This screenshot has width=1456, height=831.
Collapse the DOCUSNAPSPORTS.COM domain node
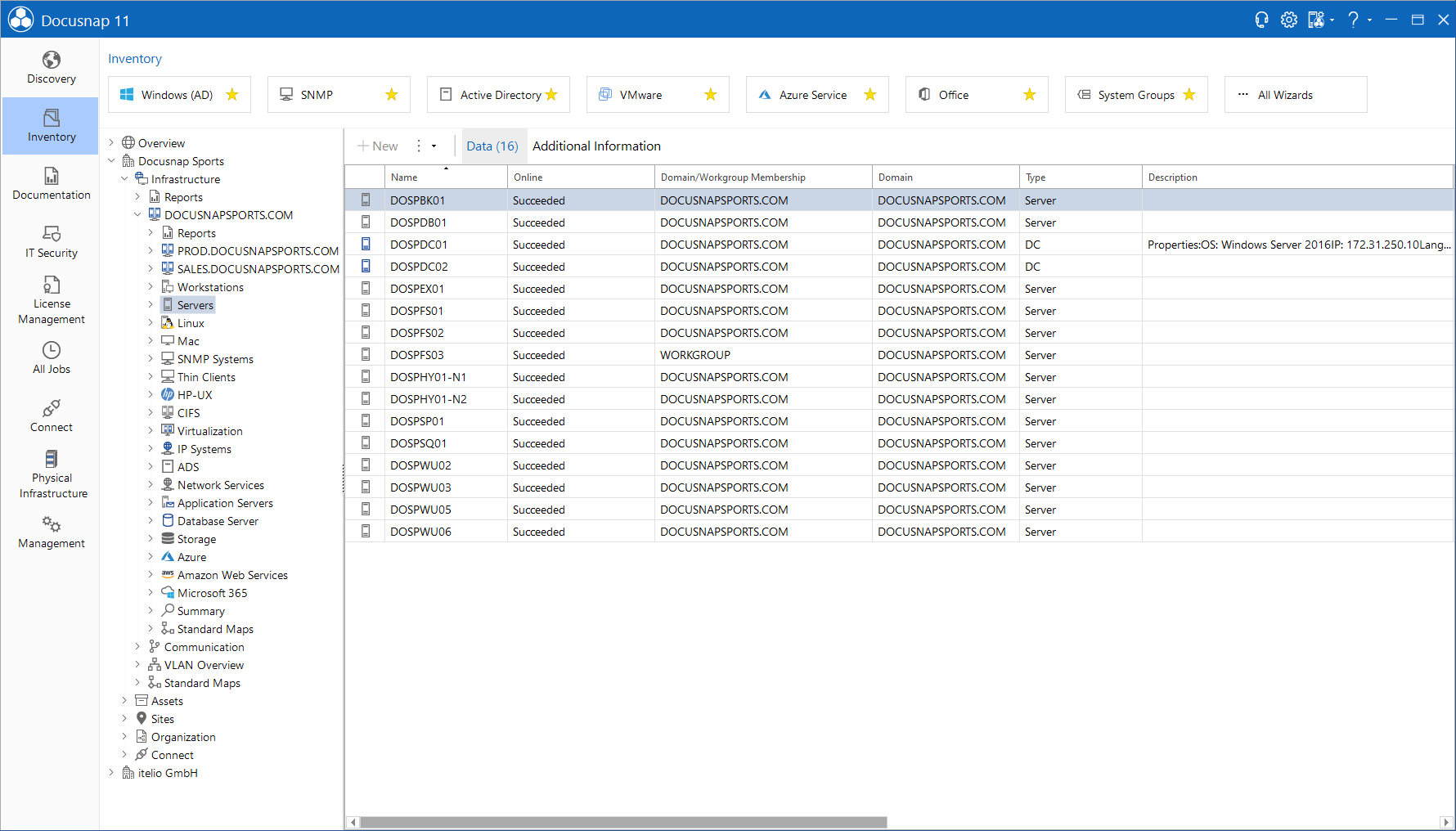137,215
